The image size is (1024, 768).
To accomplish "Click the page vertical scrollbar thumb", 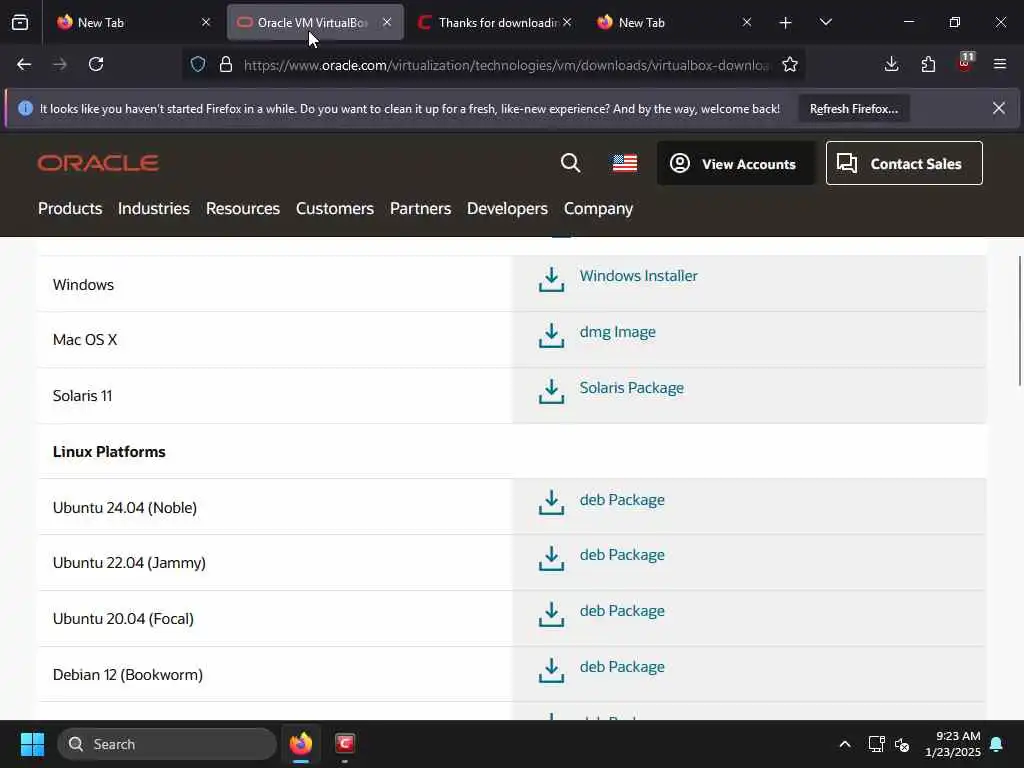I will (1019, 321).
